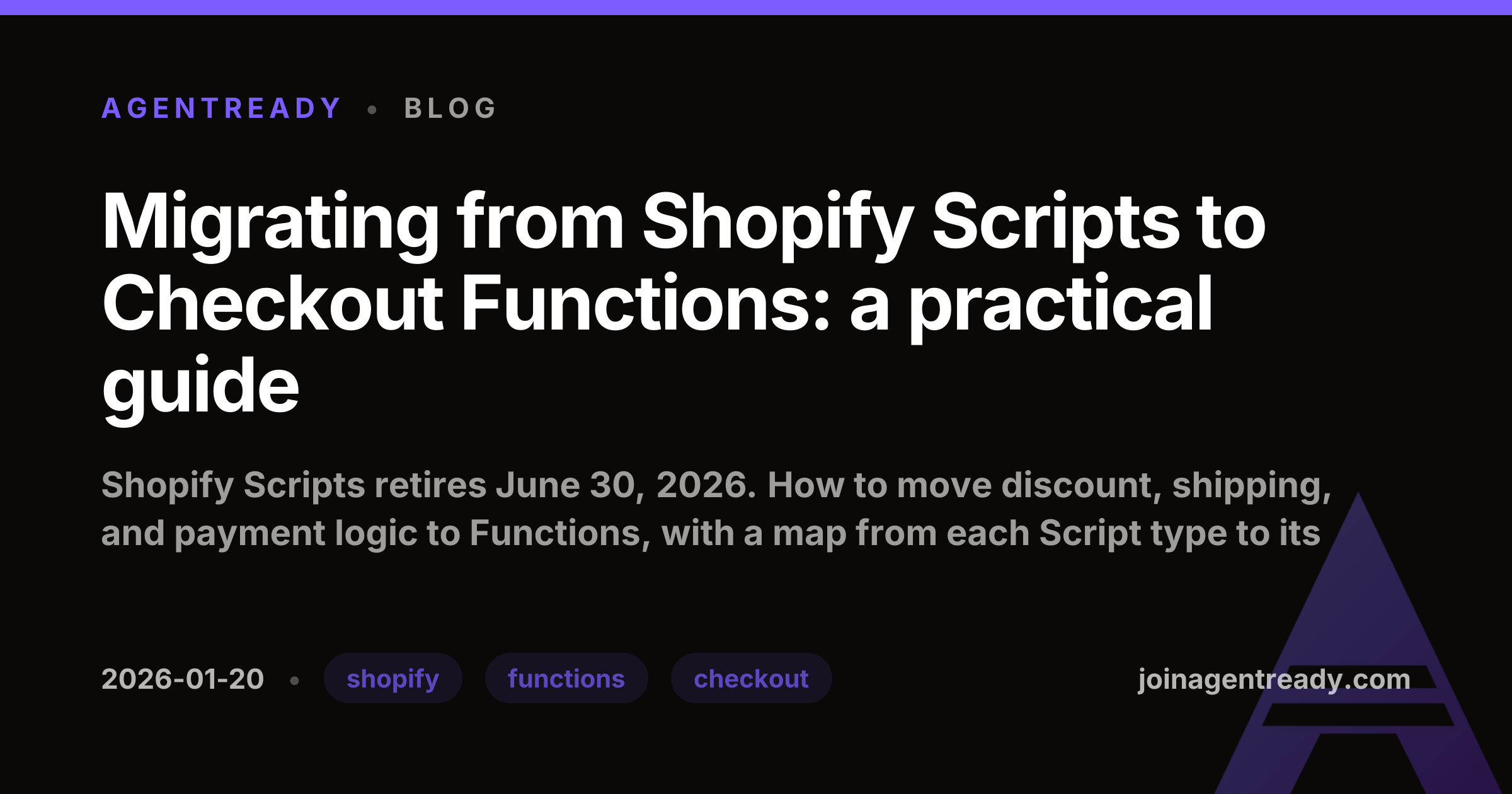1512x794 pixels.
Task: Click the AGENTREADY brand label
Action: [x=221, y=108]
